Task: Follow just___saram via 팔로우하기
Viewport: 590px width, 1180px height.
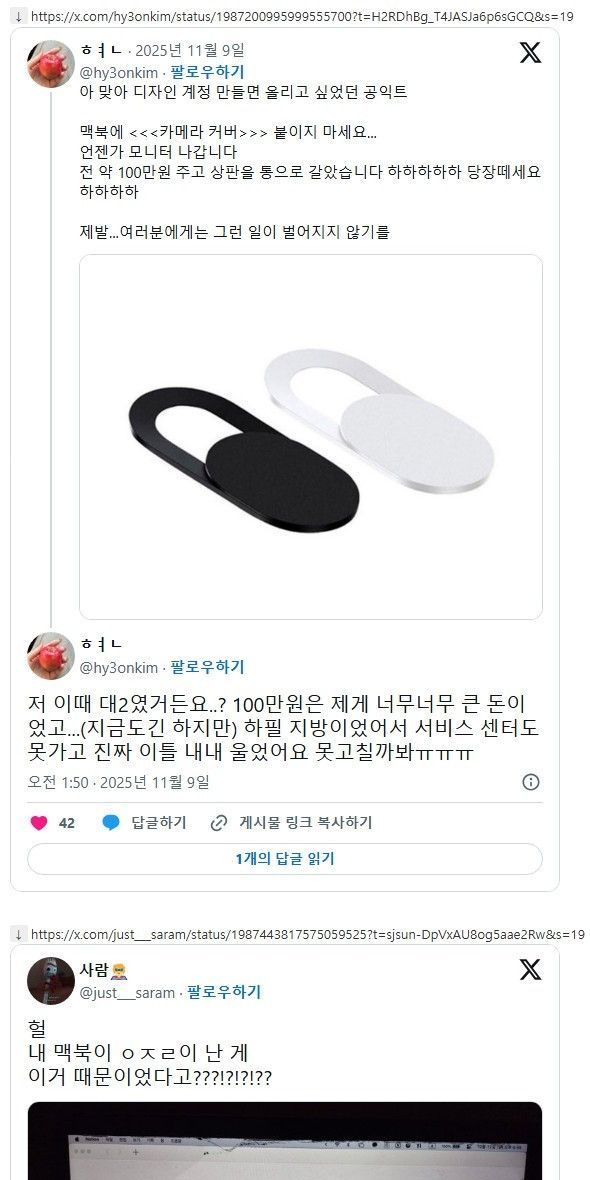Action: pos(224,993)
